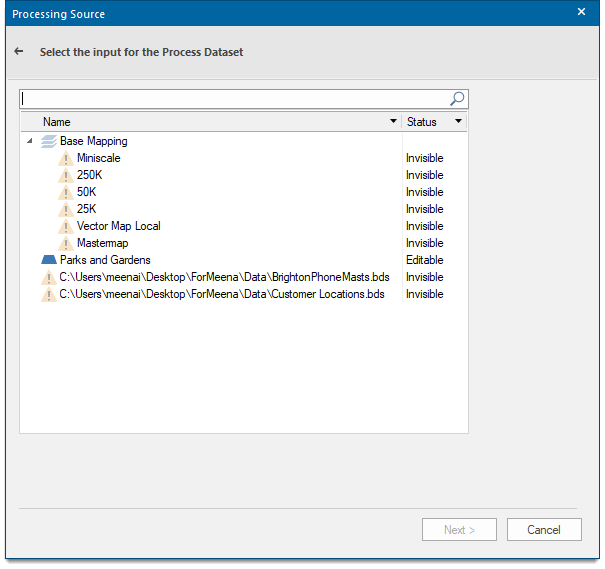Click the warning icon beside 25K
The width and height of the screenshot is (605, 569).
[x=66, y=209]
